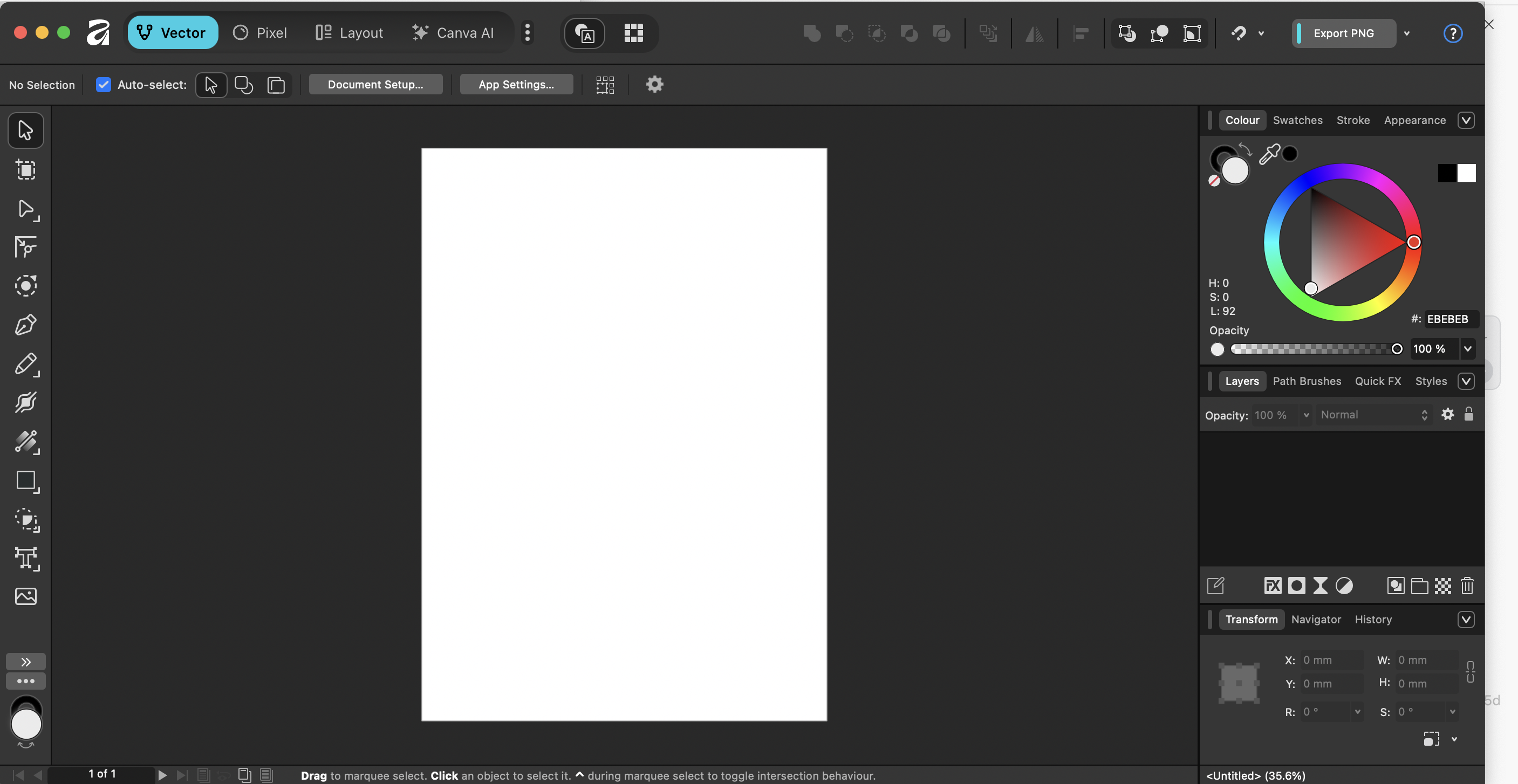Open the blend mode Normal dropdown
The width and height of the screenshot is (1518, 784).
pyautogui.click(x=1373, y=415)
